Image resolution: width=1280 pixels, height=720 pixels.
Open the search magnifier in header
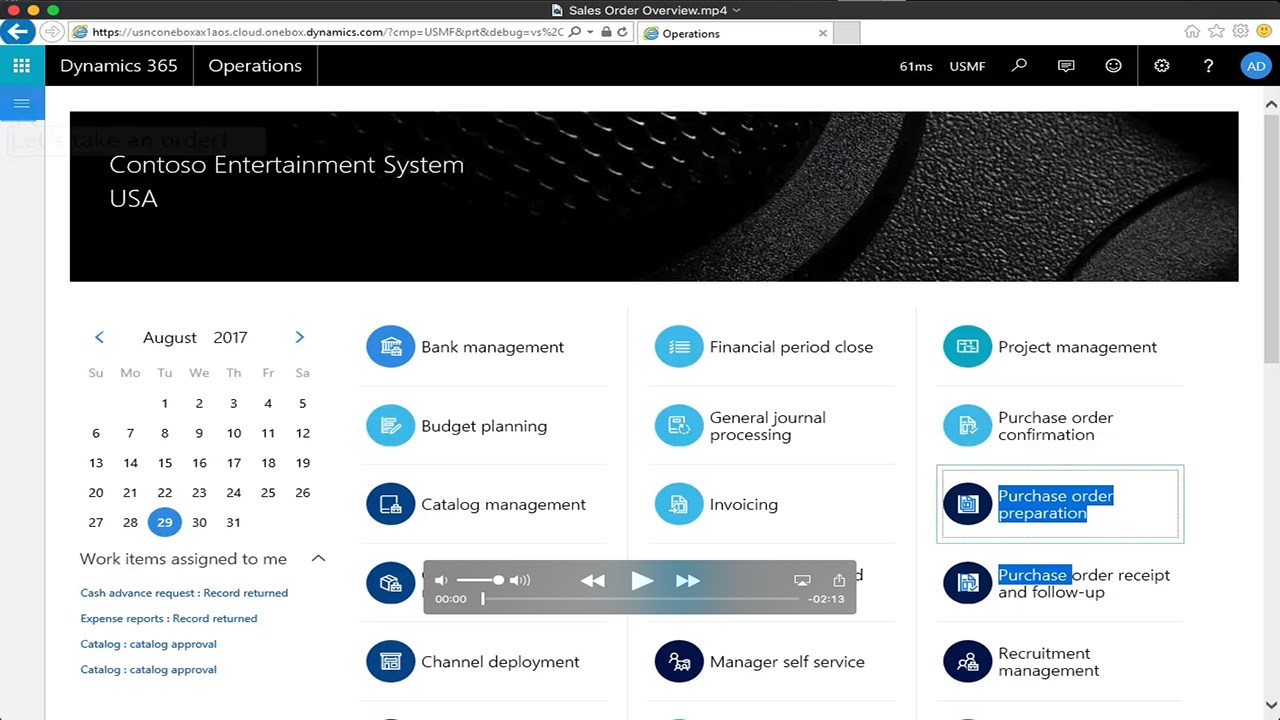pos(1019,66)
